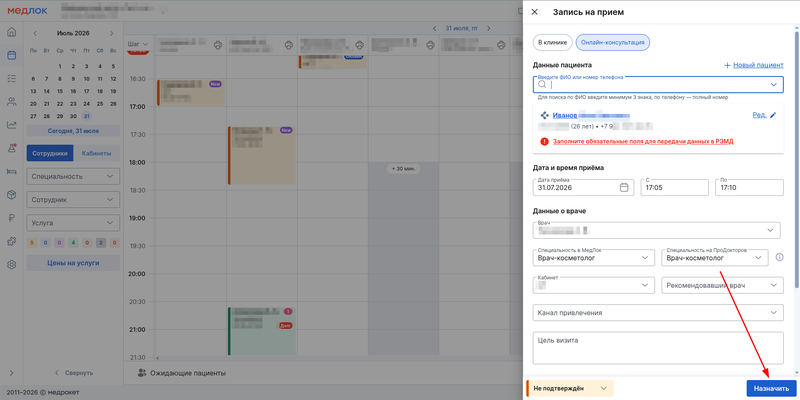
Task: Open Цены на услуги
Action: [x=73, y=263]
